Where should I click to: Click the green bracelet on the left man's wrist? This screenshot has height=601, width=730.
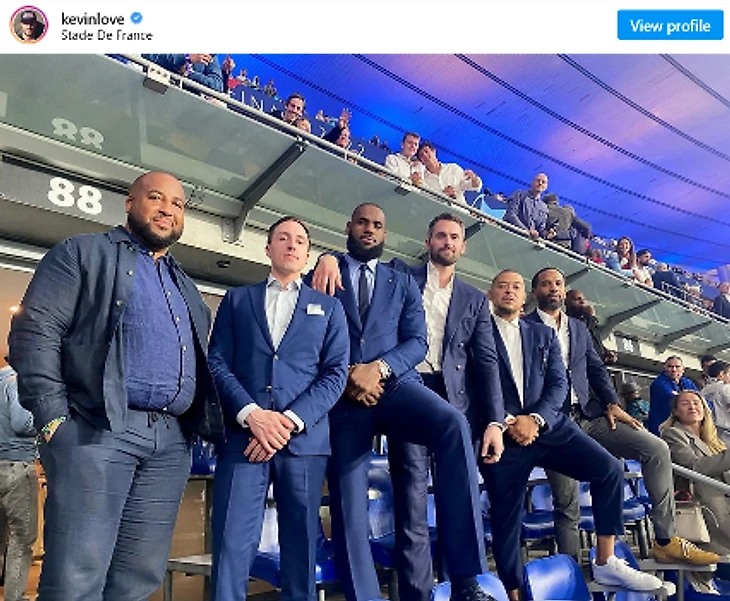[x=53, y=425]
